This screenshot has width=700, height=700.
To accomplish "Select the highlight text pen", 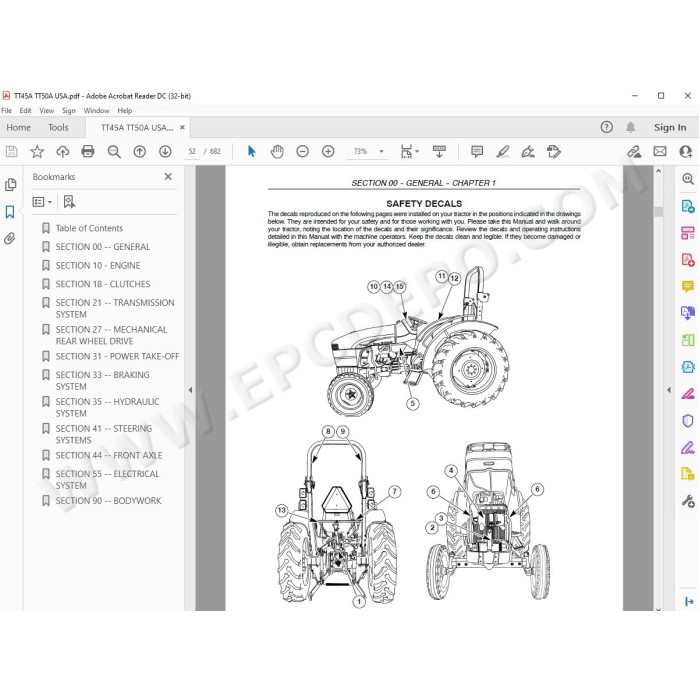I will (x=503, y=152).
